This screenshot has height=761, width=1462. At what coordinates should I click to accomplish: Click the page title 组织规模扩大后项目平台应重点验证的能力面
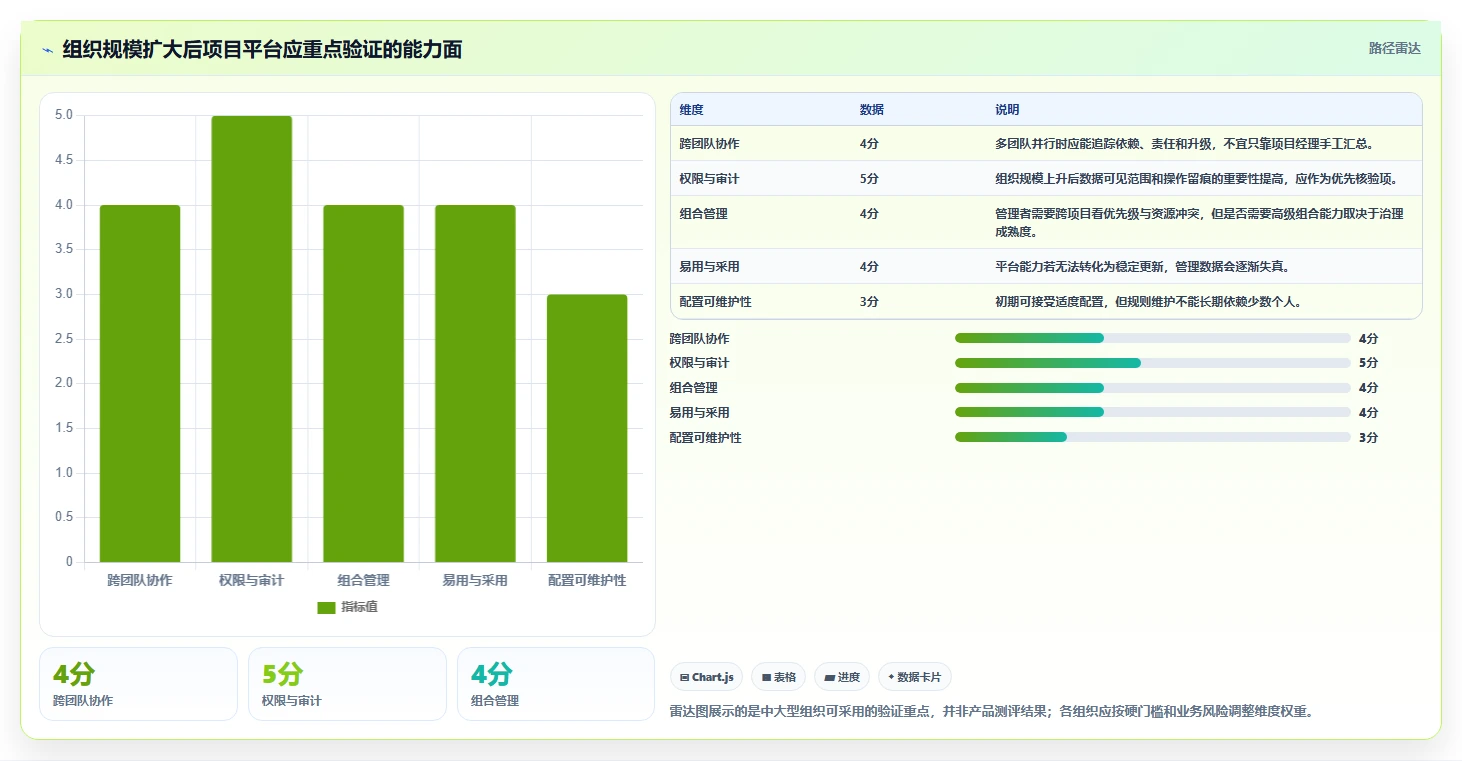point(262,50)
